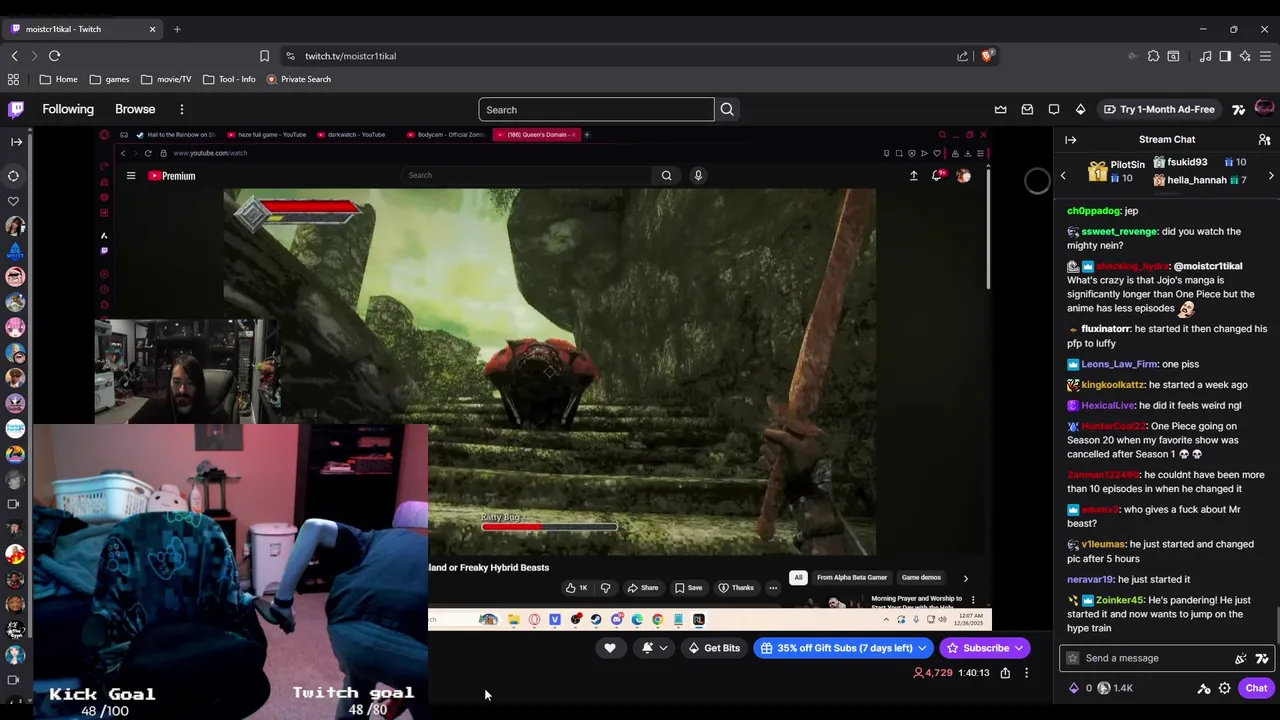This screenshot has width=1280, height=720.
Task: Open the Whispers speech bubble icon
Action: tap(1054, 109)
